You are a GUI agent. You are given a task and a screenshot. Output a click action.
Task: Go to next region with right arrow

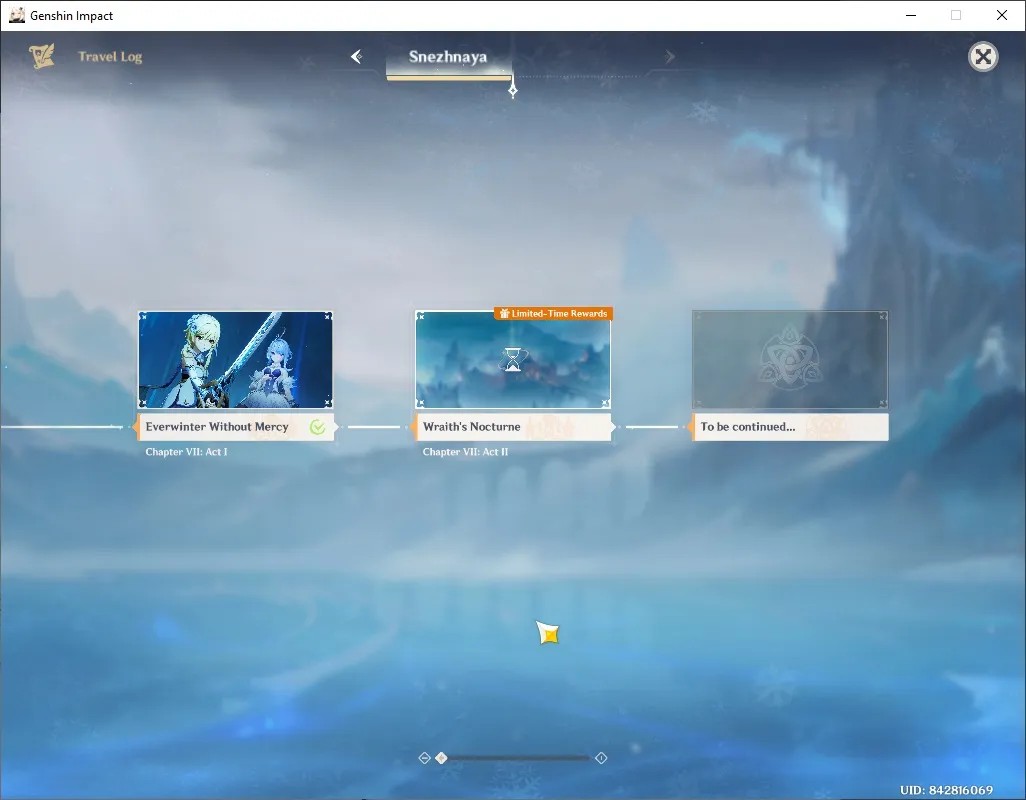[x=669, y=57]
